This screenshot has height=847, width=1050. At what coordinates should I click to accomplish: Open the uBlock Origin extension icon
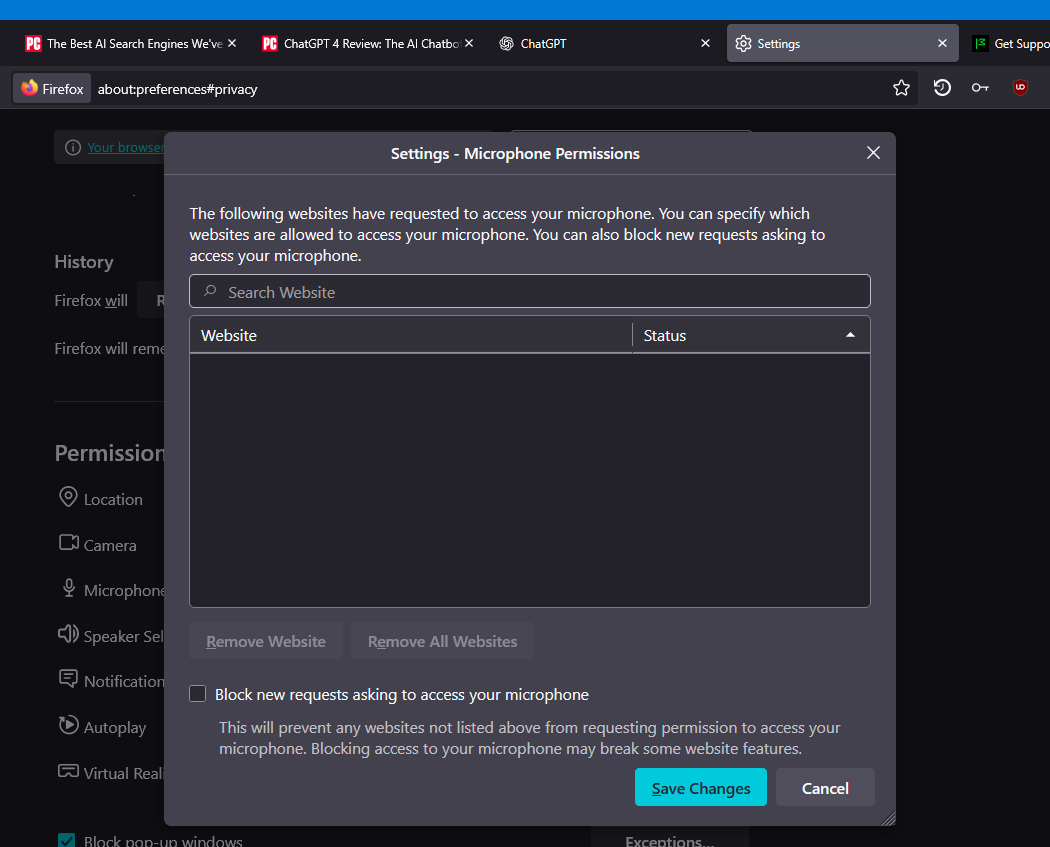[x=1020, y=88]
